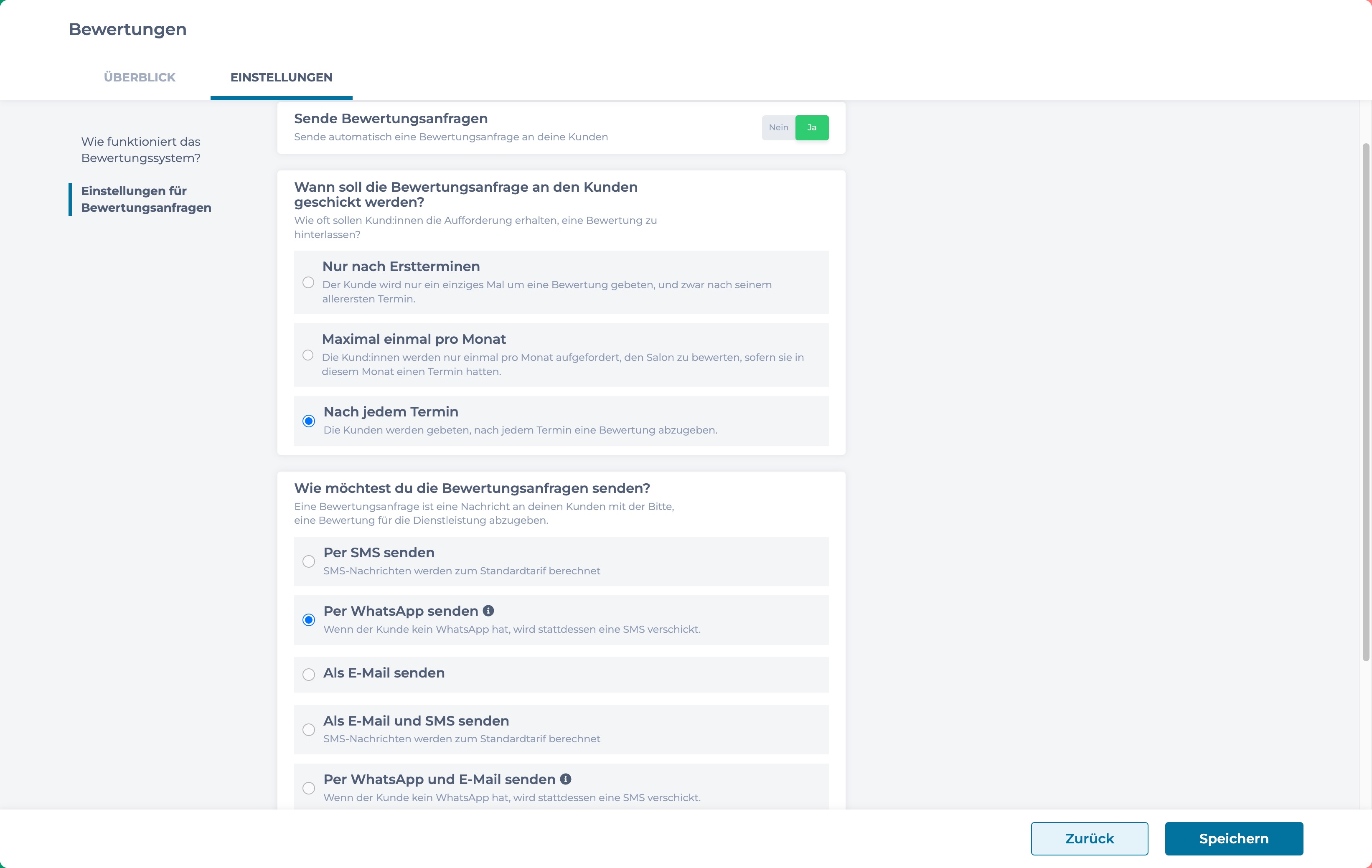This screenshot has width=1372, height=868.
Task: Switch Sende Bewertungsanfragen toggle to Nein
Action: (x=778, y=127)
